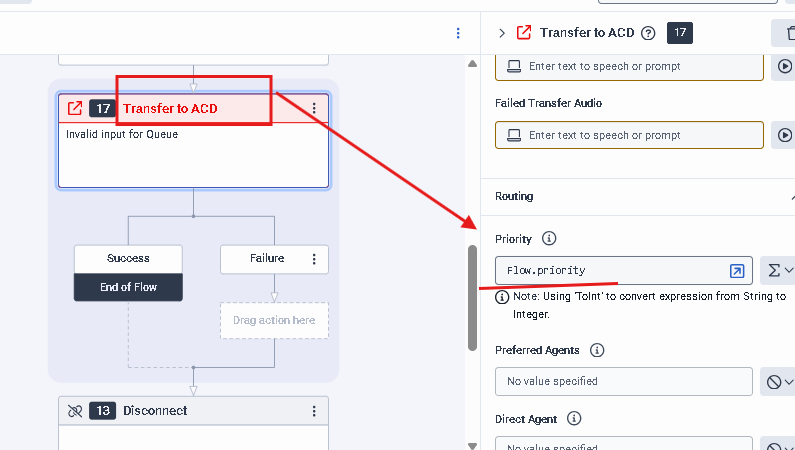The height and width of the screenshot is (450, 795).
Task: Click the canvas vertical scrollbar thumb
Action: click(x=473, y=297)
